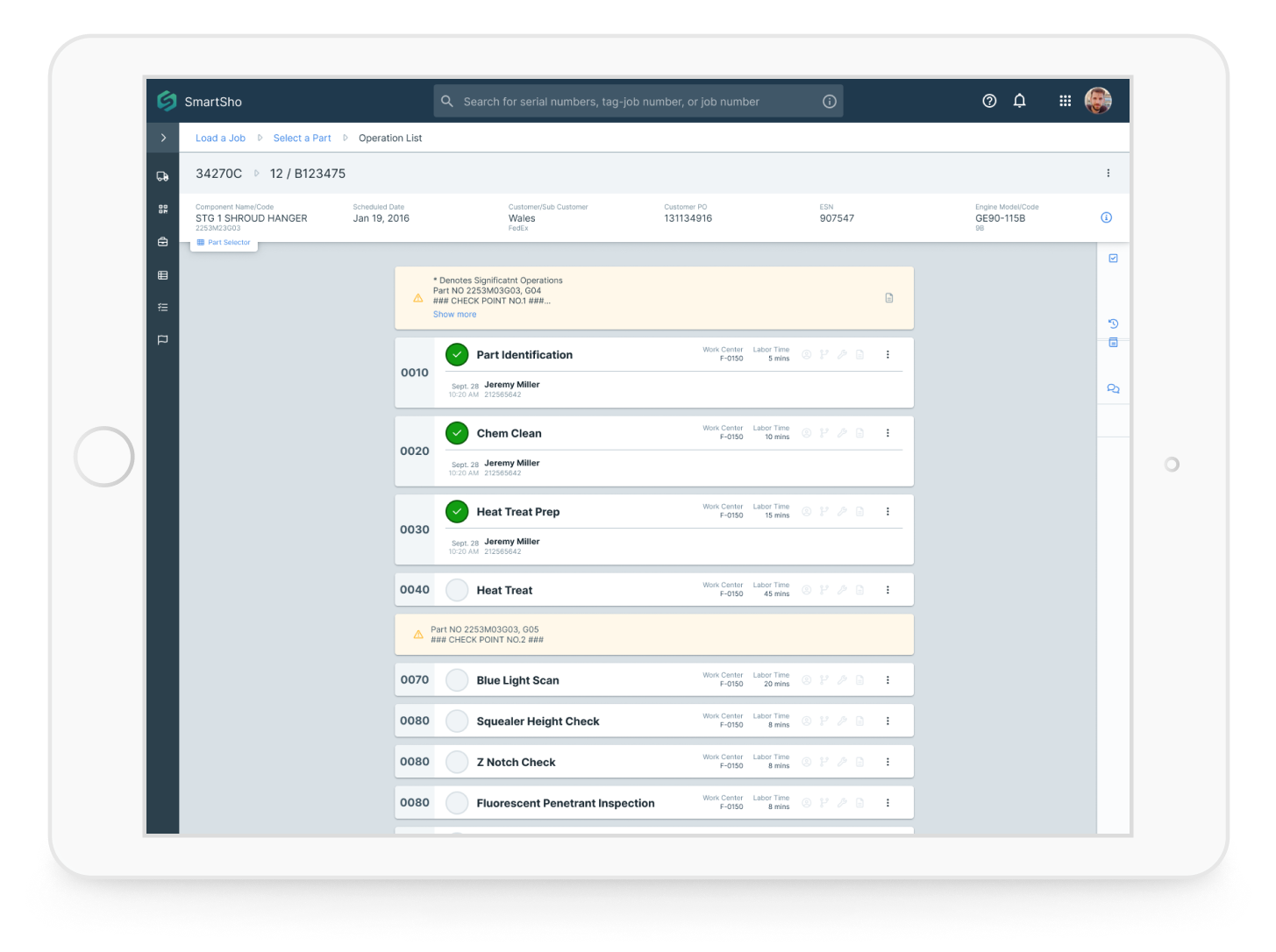Click the briefcase icon in sidebar
This screenshot has height=952, width=1276.
coord(162,242)
